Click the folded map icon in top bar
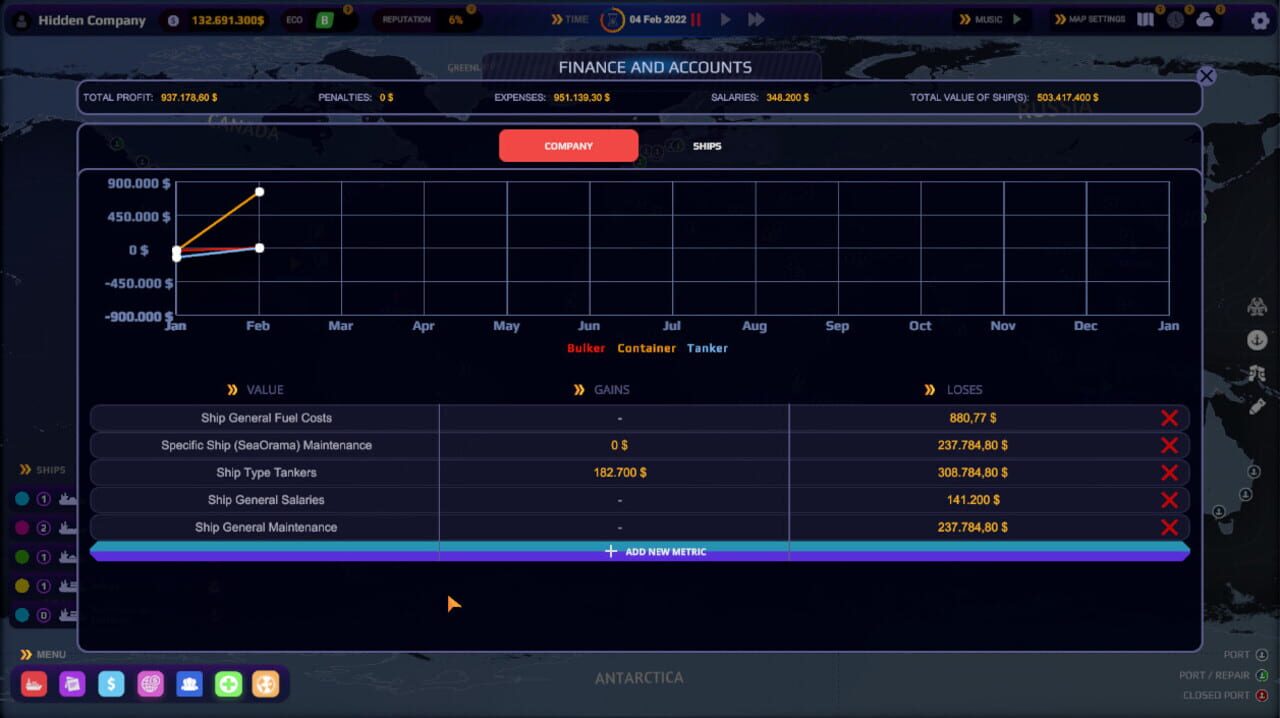The height and width of the screenshot is (718, 1280). point(1145,20)
